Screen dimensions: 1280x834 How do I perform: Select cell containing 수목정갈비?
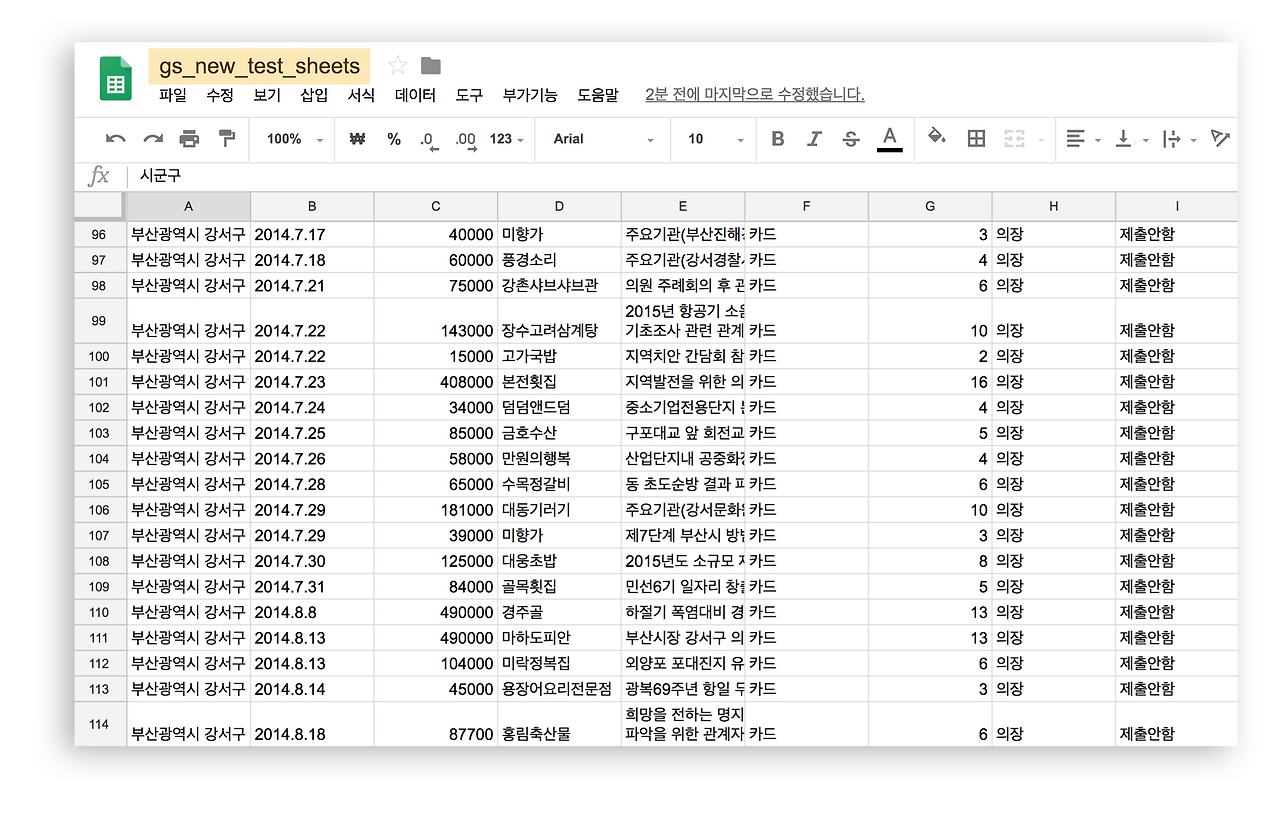click(559, 484)
